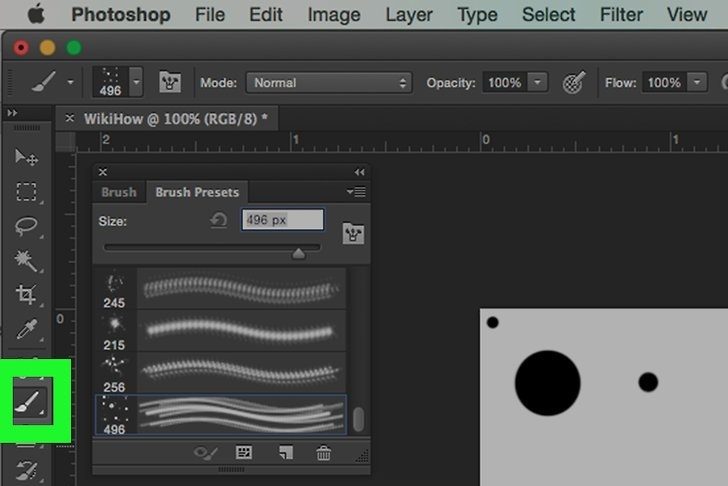Toggle the live tip brush preview icon
Viewport: 728px width, 486px height.
tap(205, 453)
